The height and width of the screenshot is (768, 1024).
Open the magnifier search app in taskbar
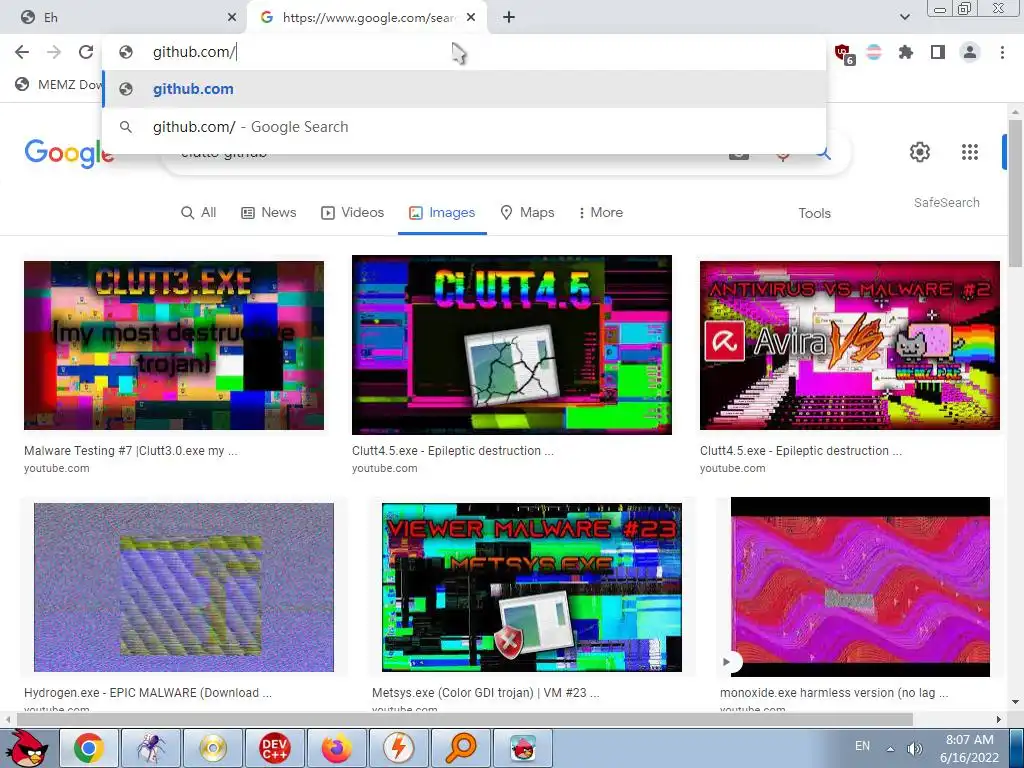(460, 748)
